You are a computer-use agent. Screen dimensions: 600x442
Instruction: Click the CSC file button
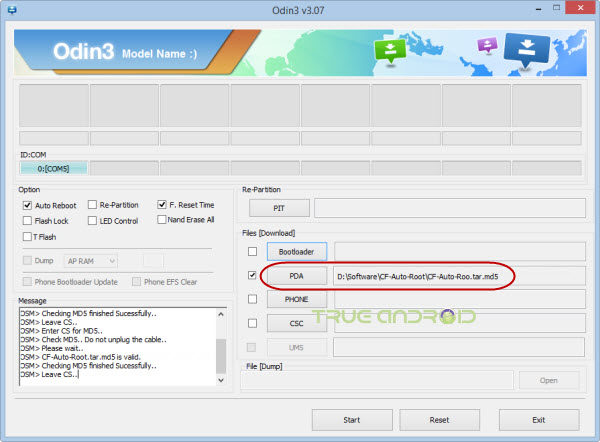tap(297, 323)
